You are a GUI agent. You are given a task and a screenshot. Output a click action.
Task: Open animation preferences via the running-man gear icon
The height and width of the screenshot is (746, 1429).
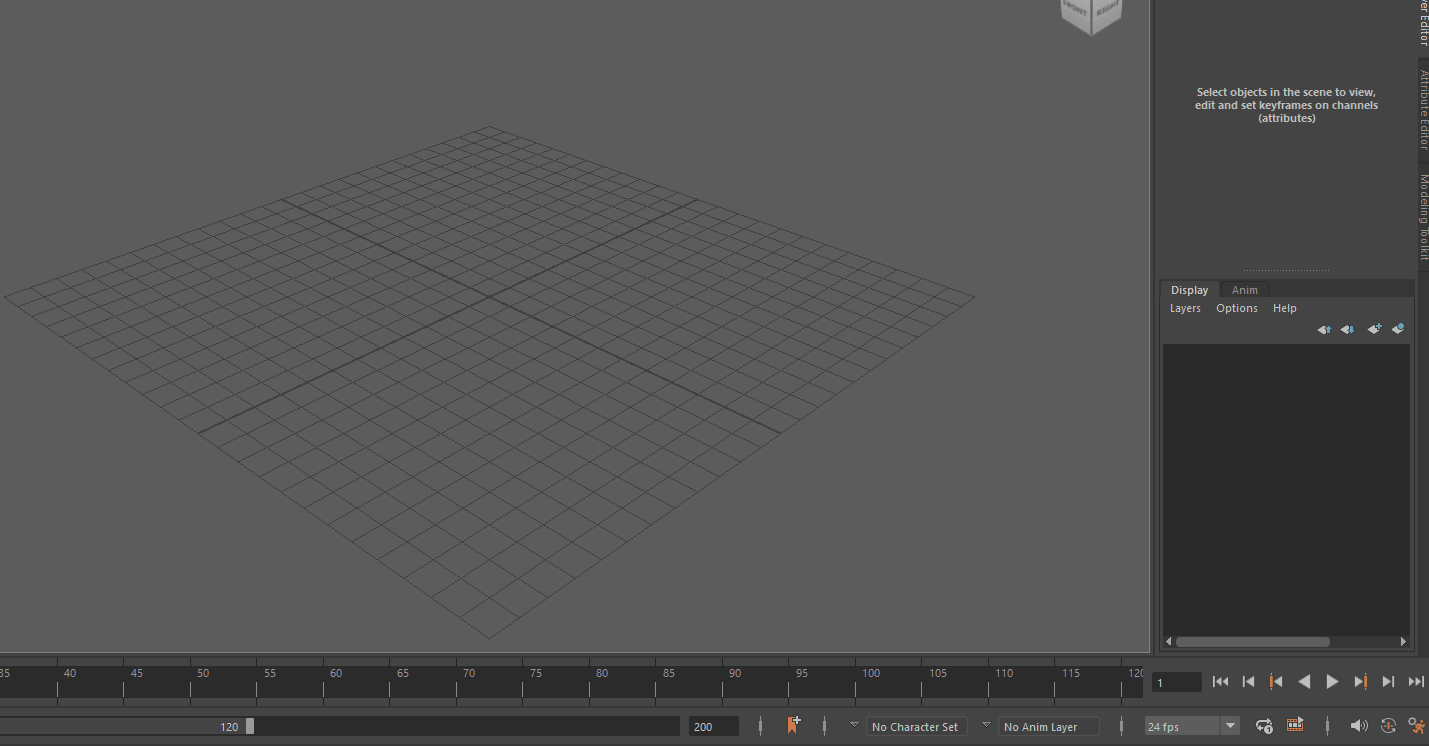click(x=1415, y=726)
